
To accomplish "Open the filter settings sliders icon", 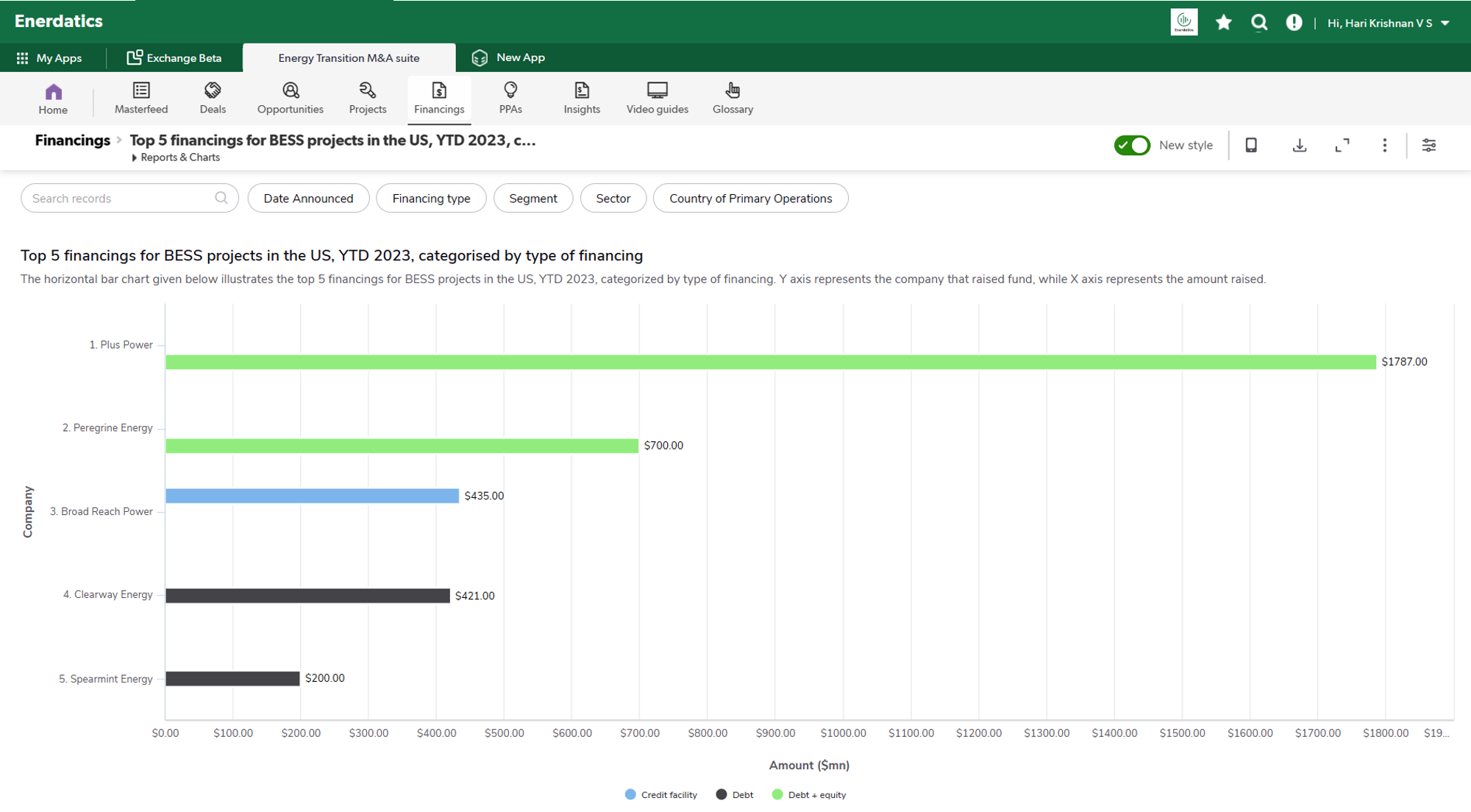I will click(1428, 146).
